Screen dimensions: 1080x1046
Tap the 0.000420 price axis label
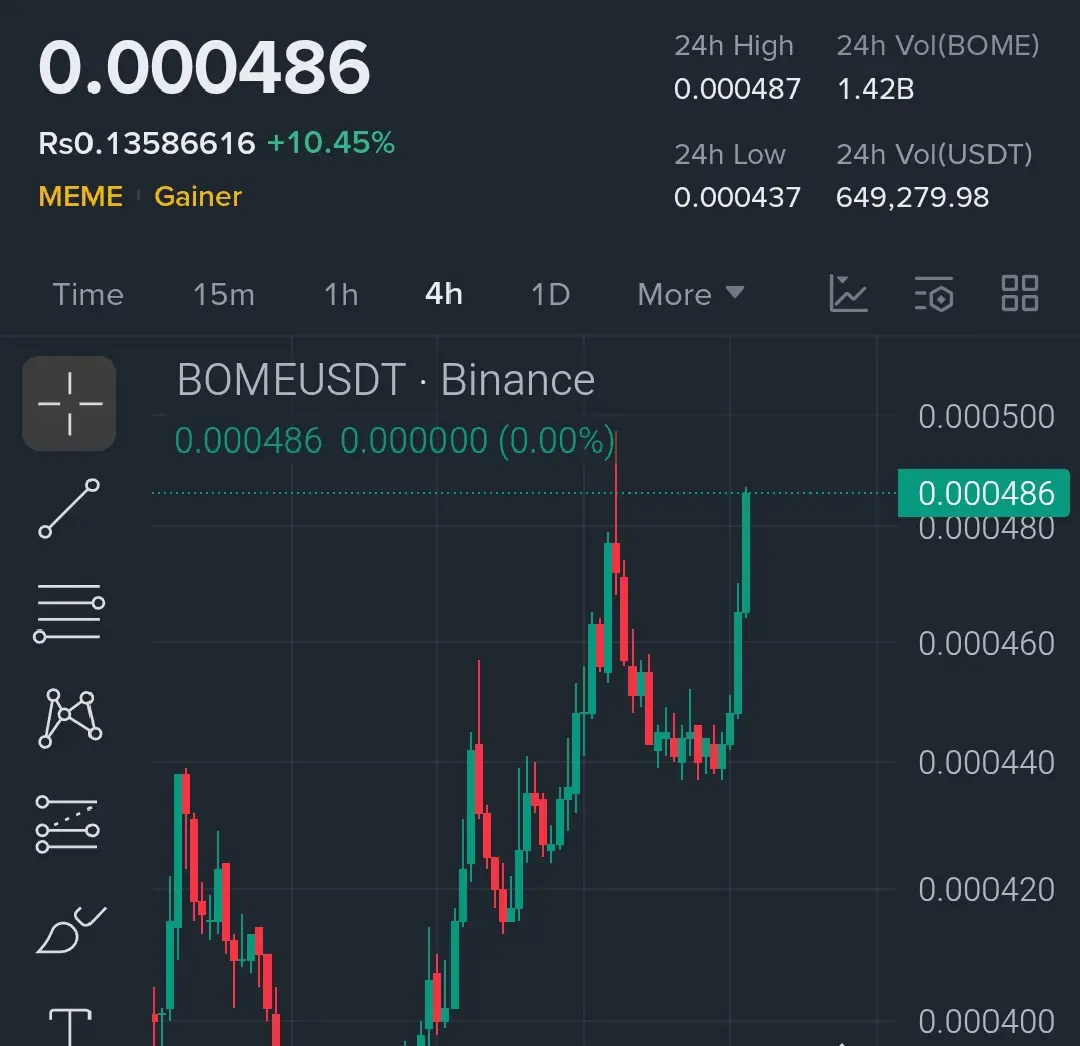[x=986, y=890]
